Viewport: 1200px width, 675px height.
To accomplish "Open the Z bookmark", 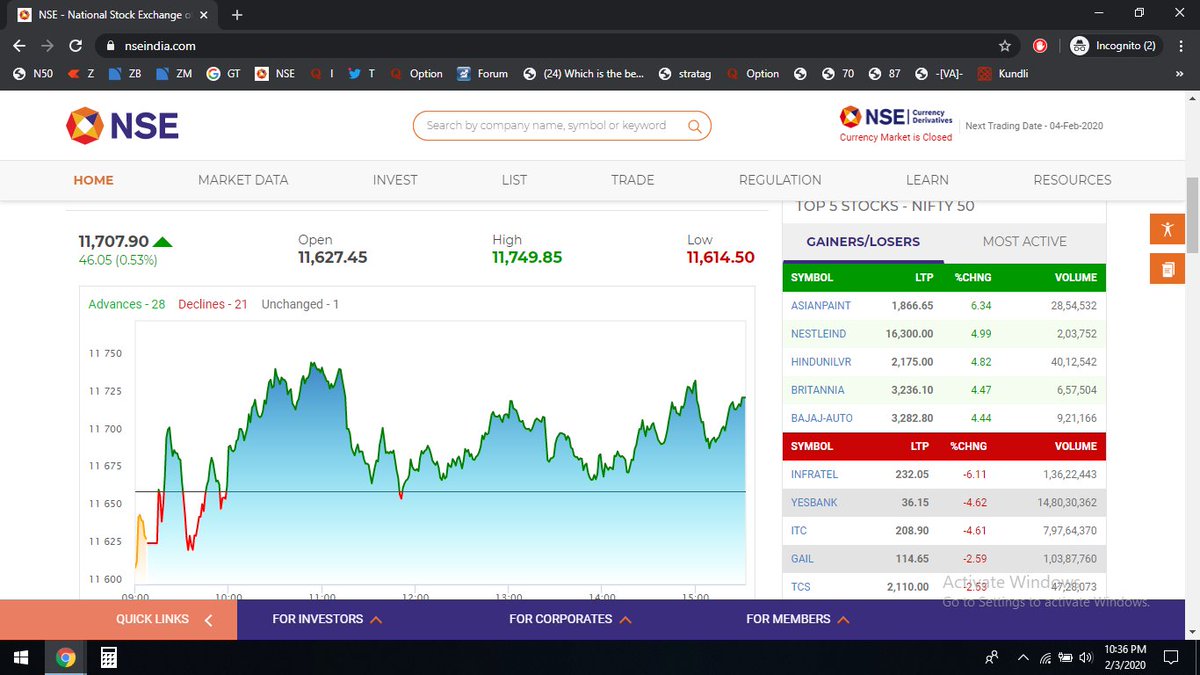I will coord(80,73).
